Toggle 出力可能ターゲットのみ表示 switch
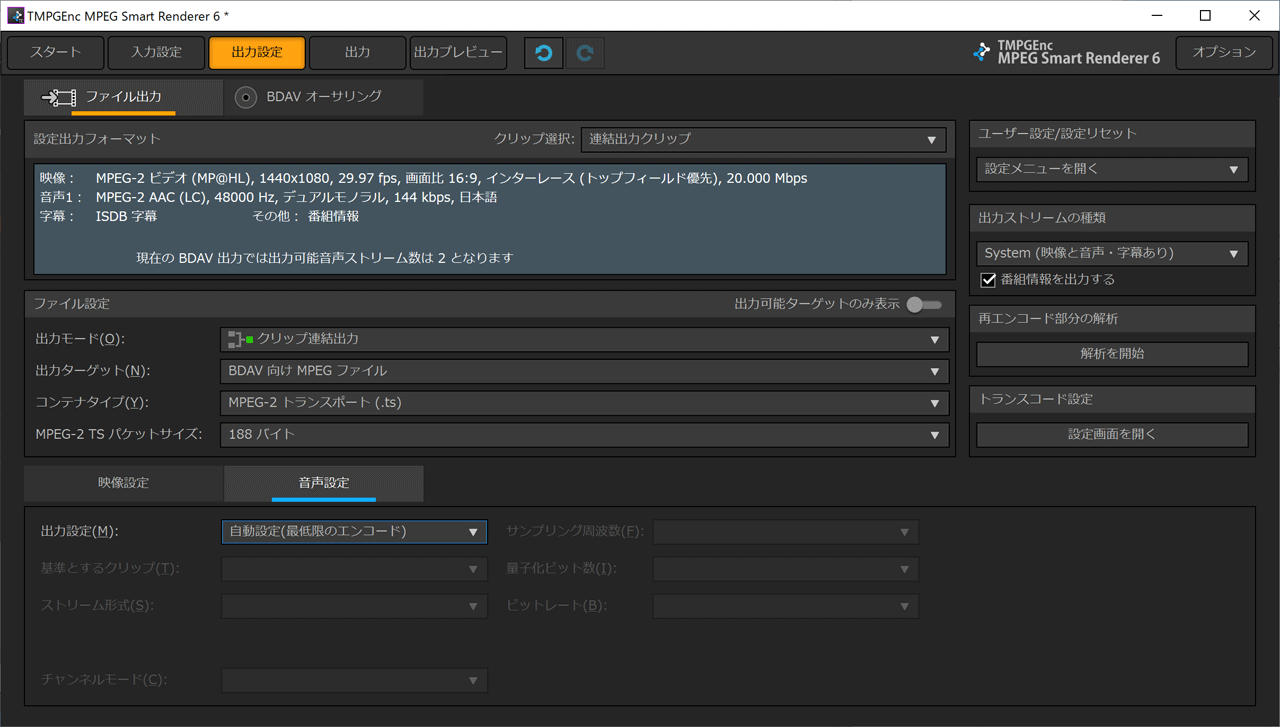Viewport: 1280px width, 727px height. click(x=924, y=304)
